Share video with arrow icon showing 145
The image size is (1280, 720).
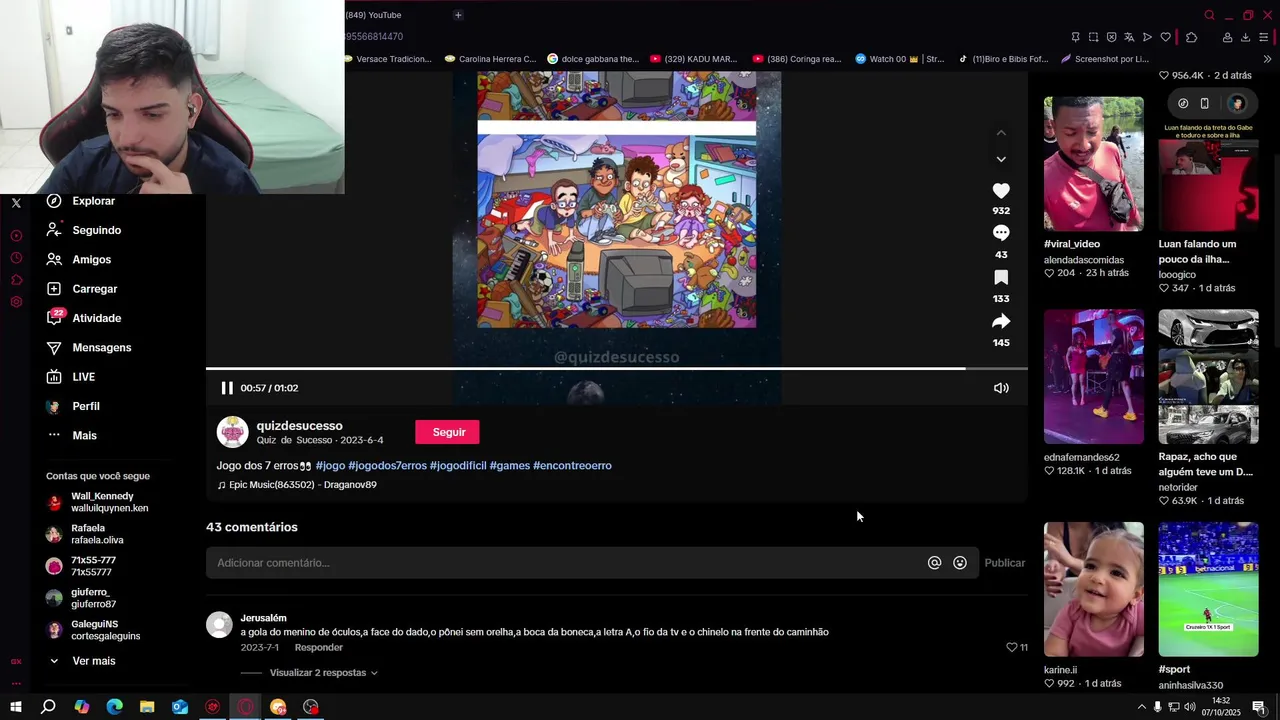(1001, 321)
